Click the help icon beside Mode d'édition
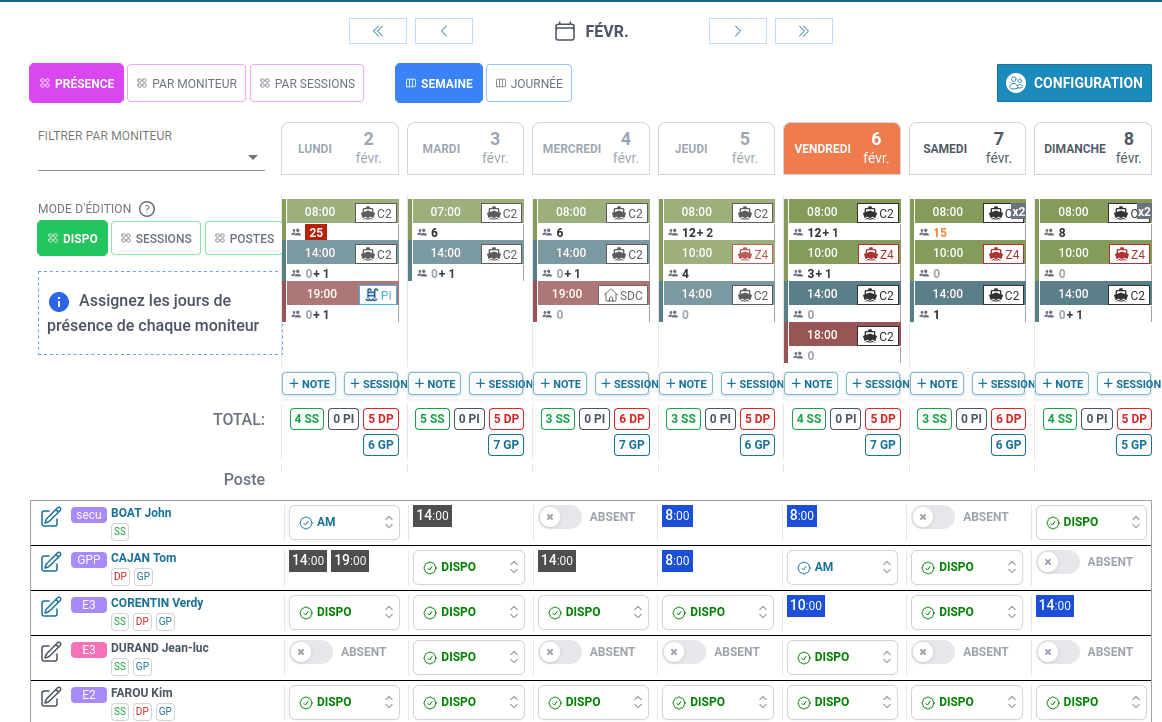Viewport: 1162px width, 722px height. point(147,209)
